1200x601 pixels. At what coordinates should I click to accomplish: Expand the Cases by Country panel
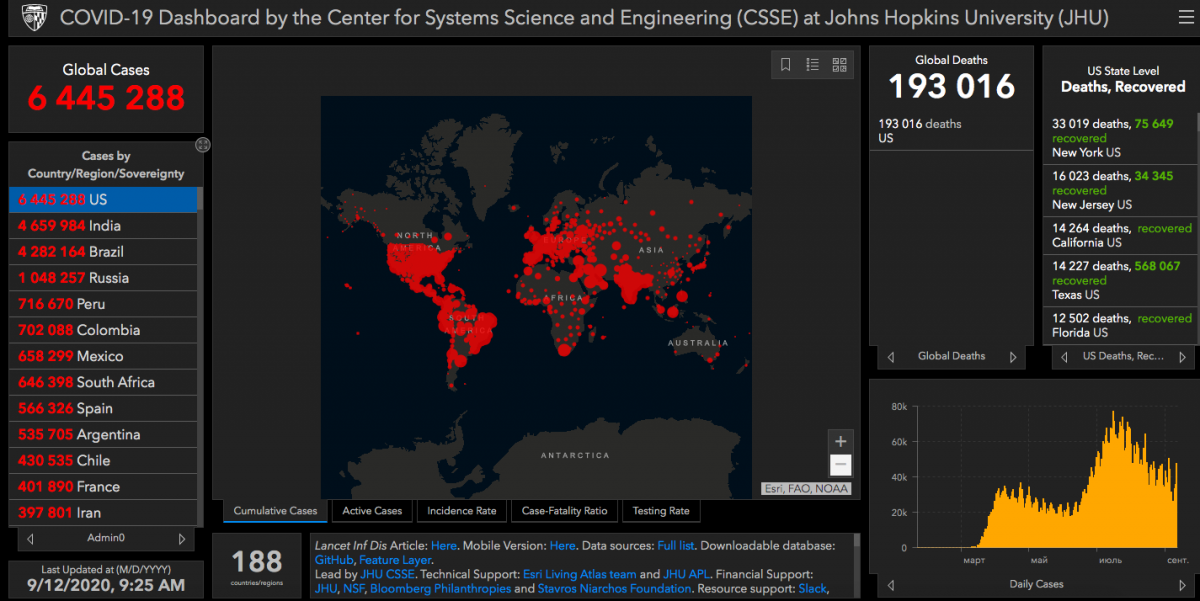pyautogui.click(x=203, y=145)
